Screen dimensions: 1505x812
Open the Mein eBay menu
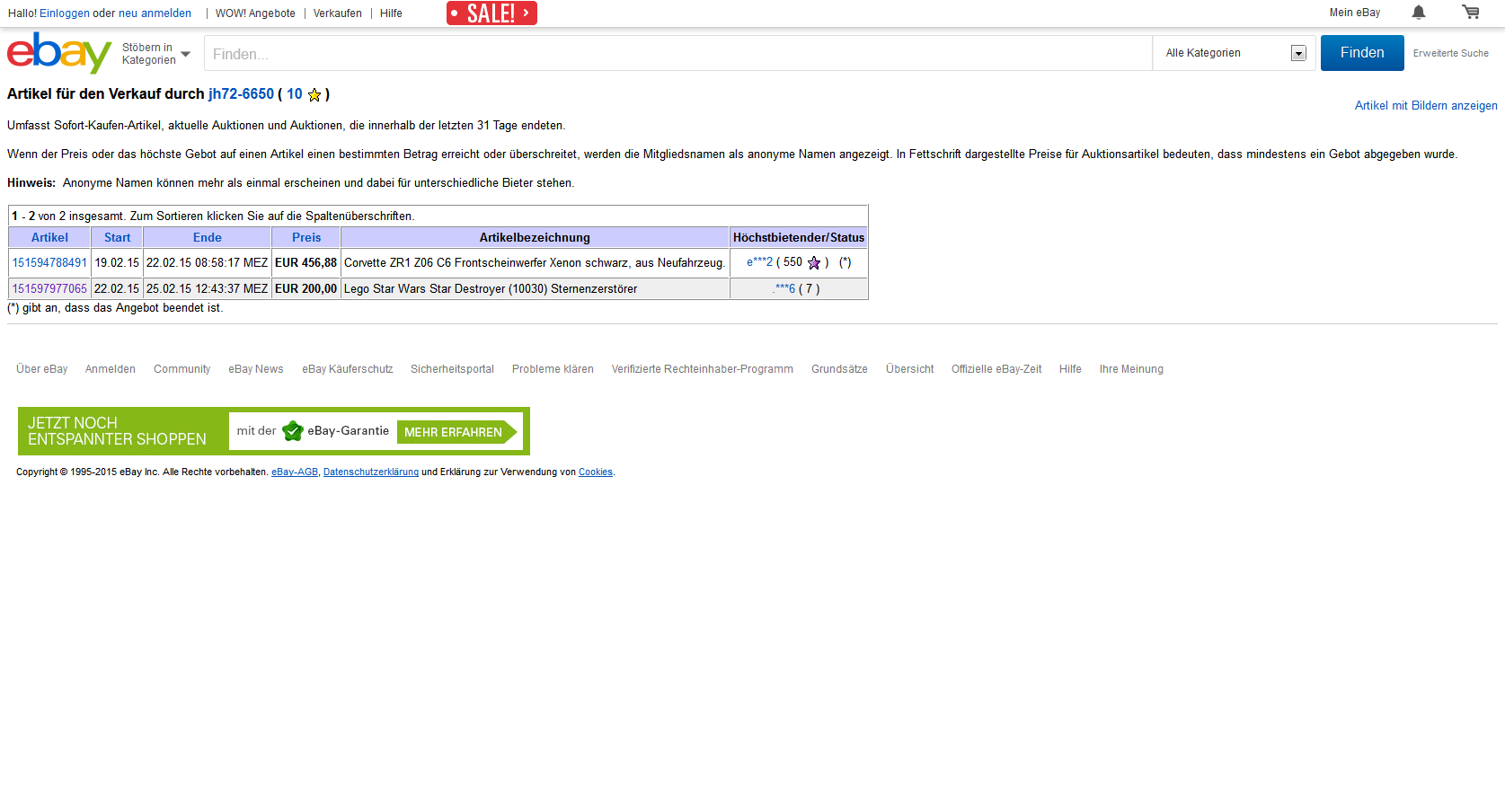pyautogui.click(x=1355, y=13)
